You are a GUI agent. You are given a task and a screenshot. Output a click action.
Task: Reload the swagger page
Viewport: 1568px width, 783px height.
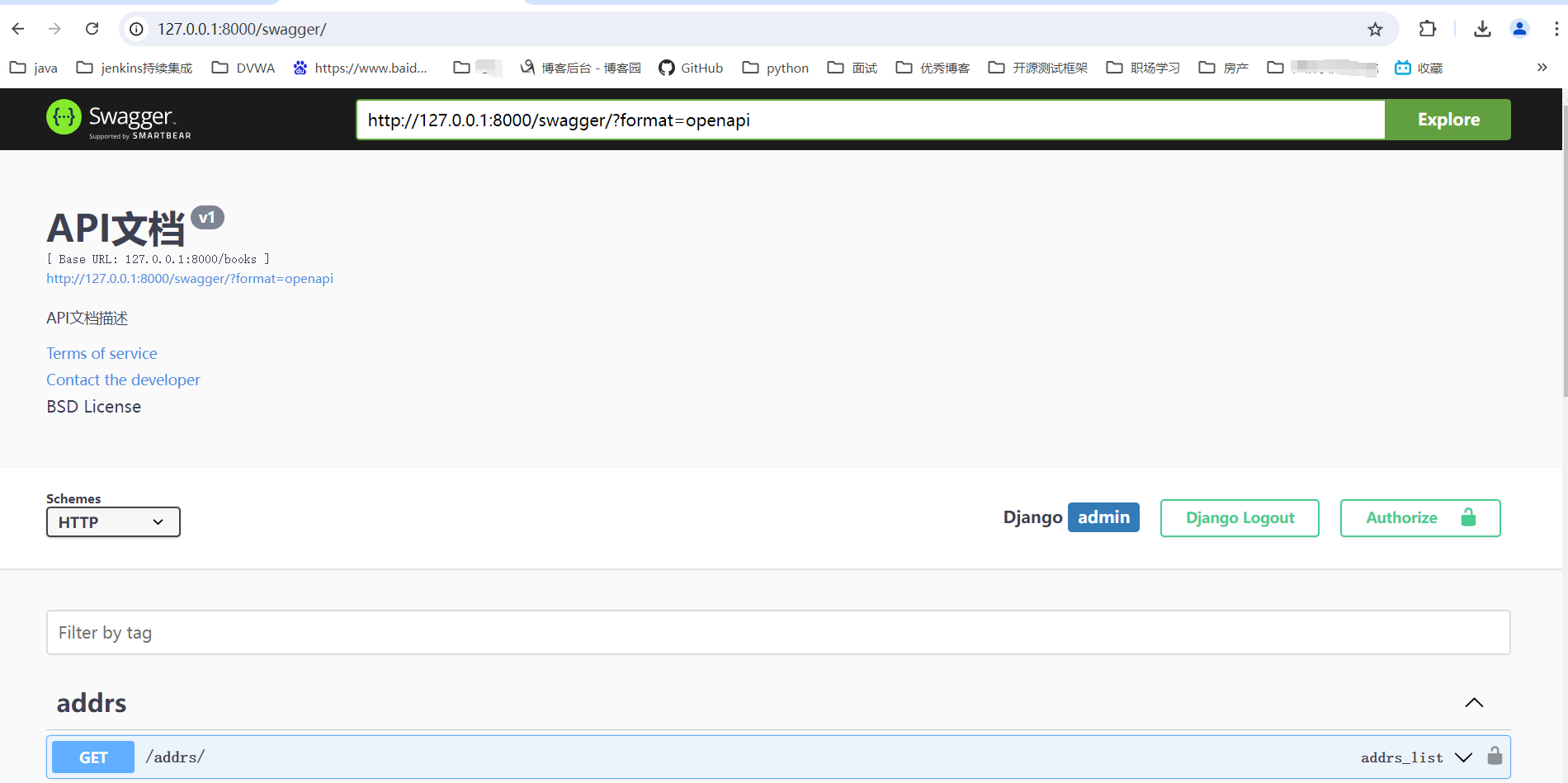[x=92, y=29]
